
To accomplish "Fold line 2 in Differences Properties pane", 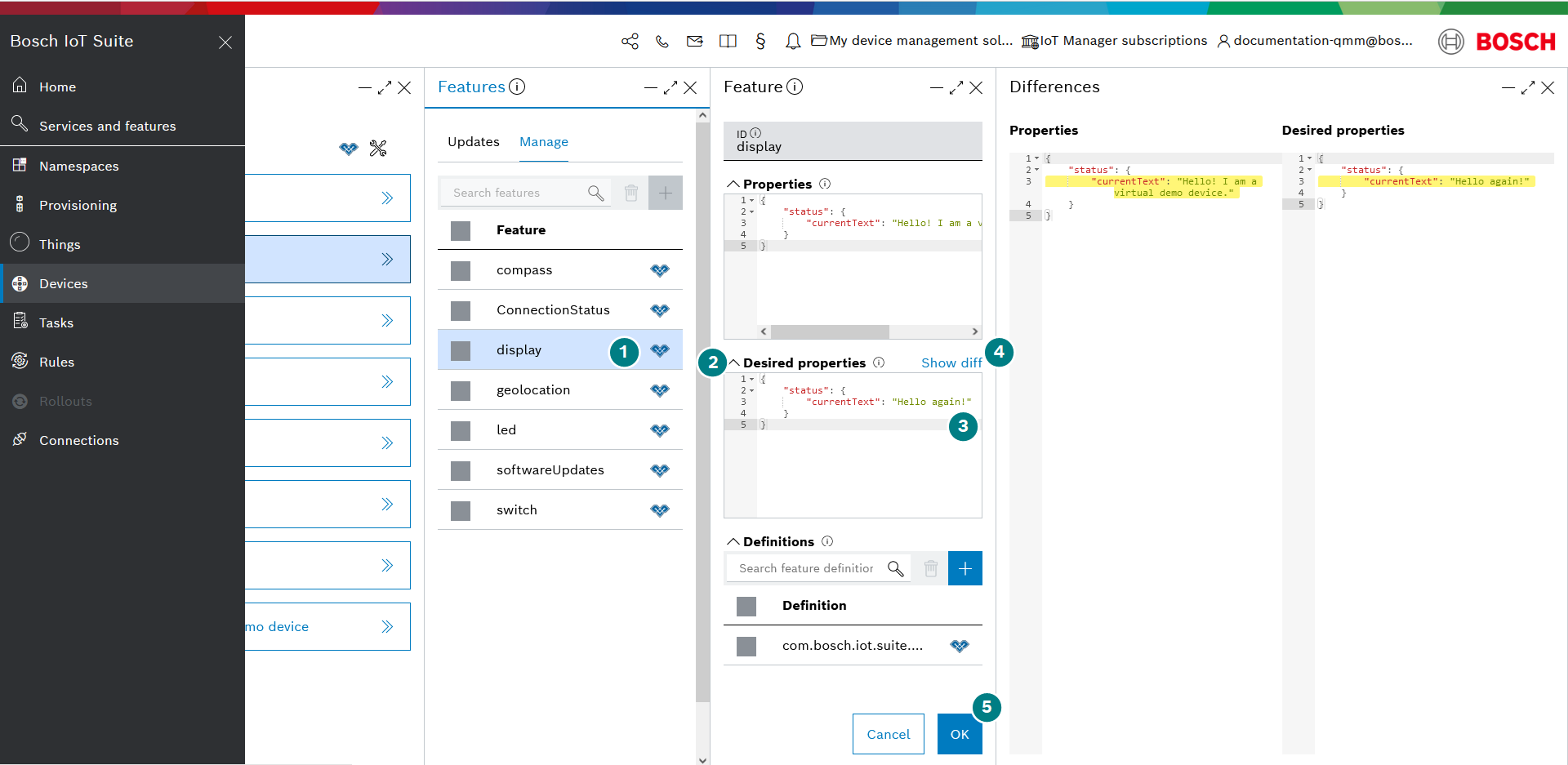I will [x=1037, y=170].
